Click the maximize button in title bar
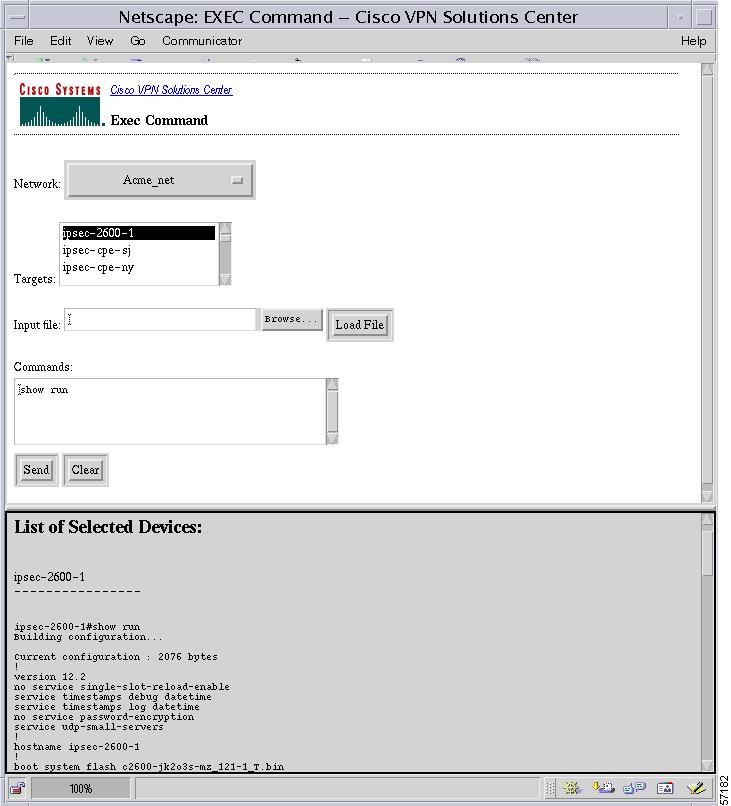Screen dimensions: 731x806 (x=704, y=17)
